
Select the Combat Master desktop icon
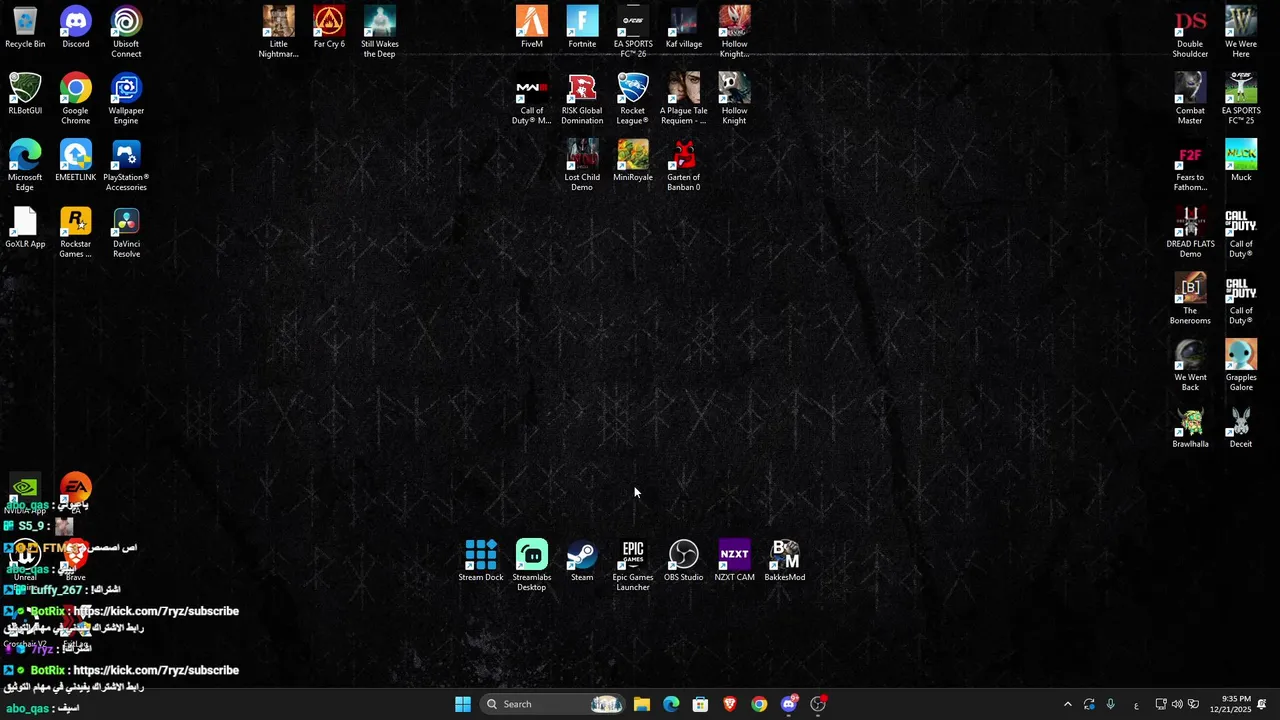(1190, 99)
